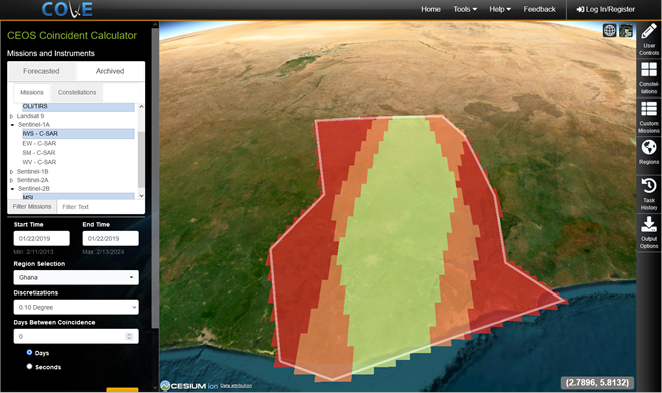Open the Task History clock icon
662x393 pixels.
pyautogui.click(x=648, y=186)
